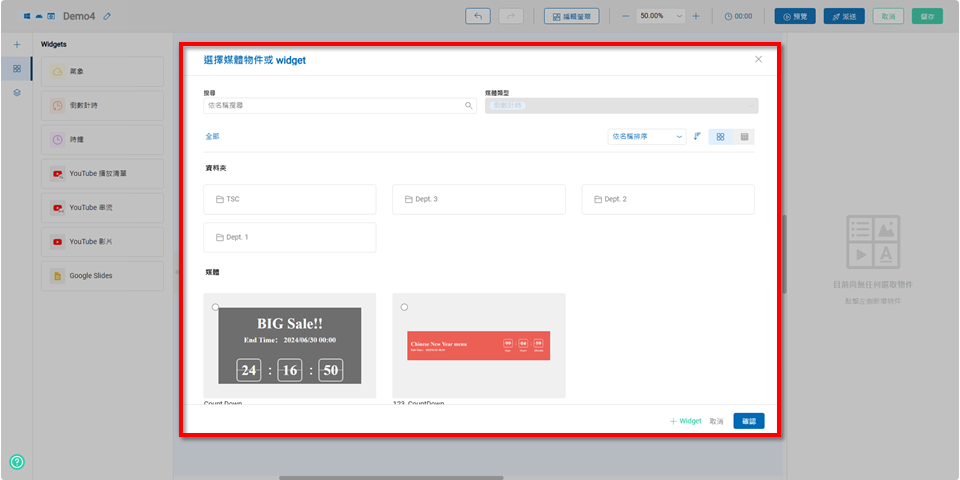Open the layers icon in left sidebar
This screenshot has width=960, height=480.
click(x=17, y=92)
